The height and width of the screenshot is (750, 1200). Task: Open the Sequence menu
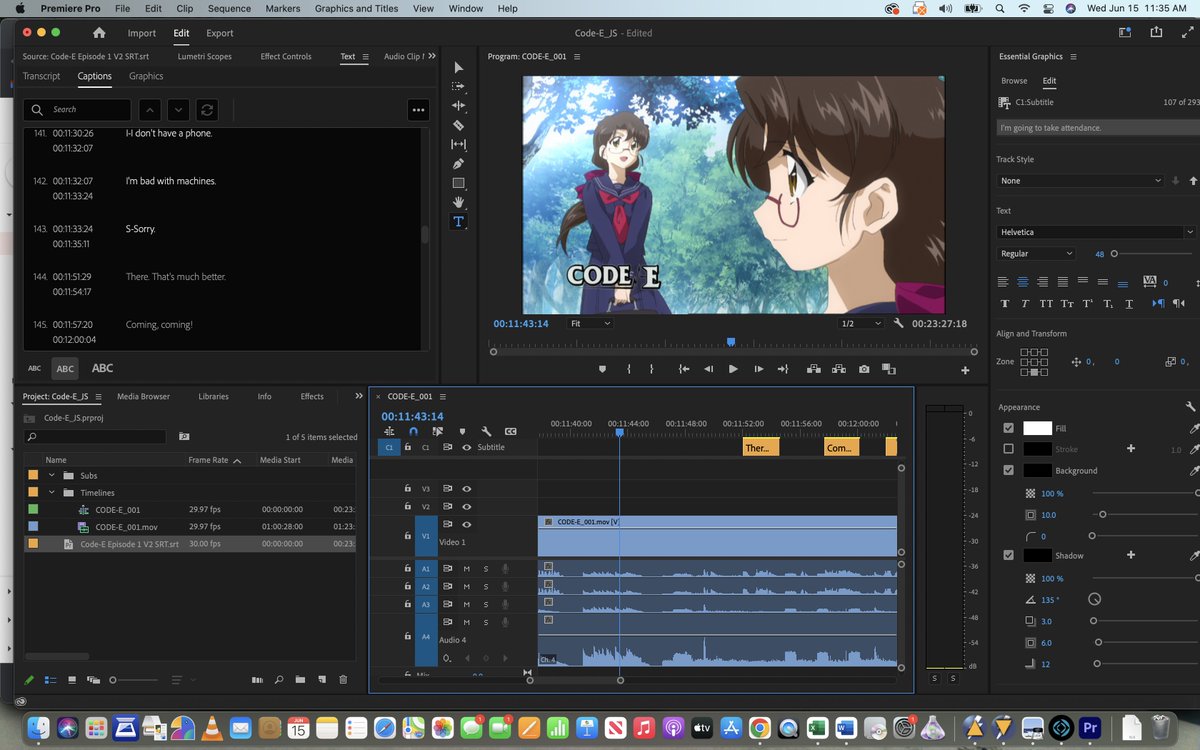pyautogui.click(x=229, y=8)
